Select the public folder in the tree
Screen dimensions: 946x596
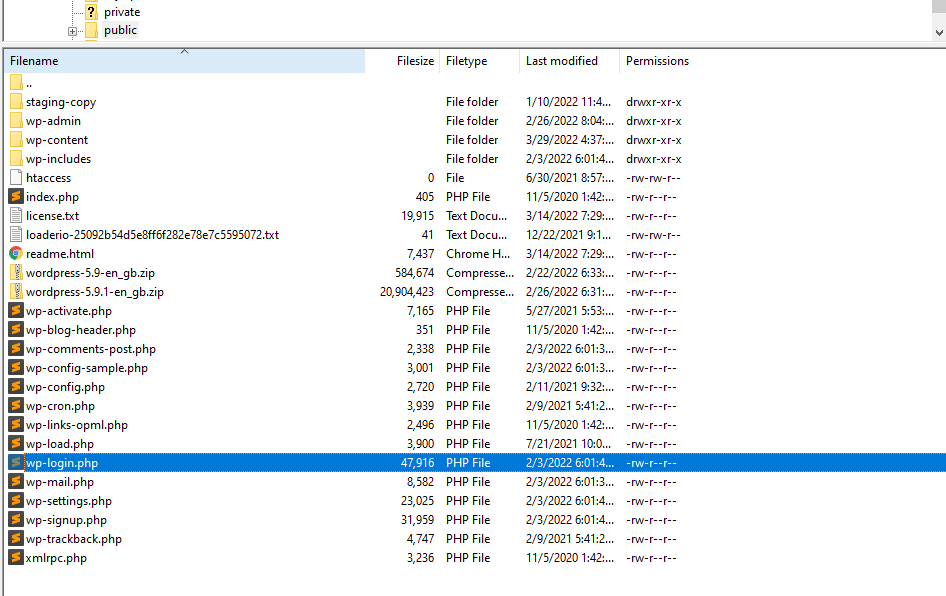tap(120, 30)
